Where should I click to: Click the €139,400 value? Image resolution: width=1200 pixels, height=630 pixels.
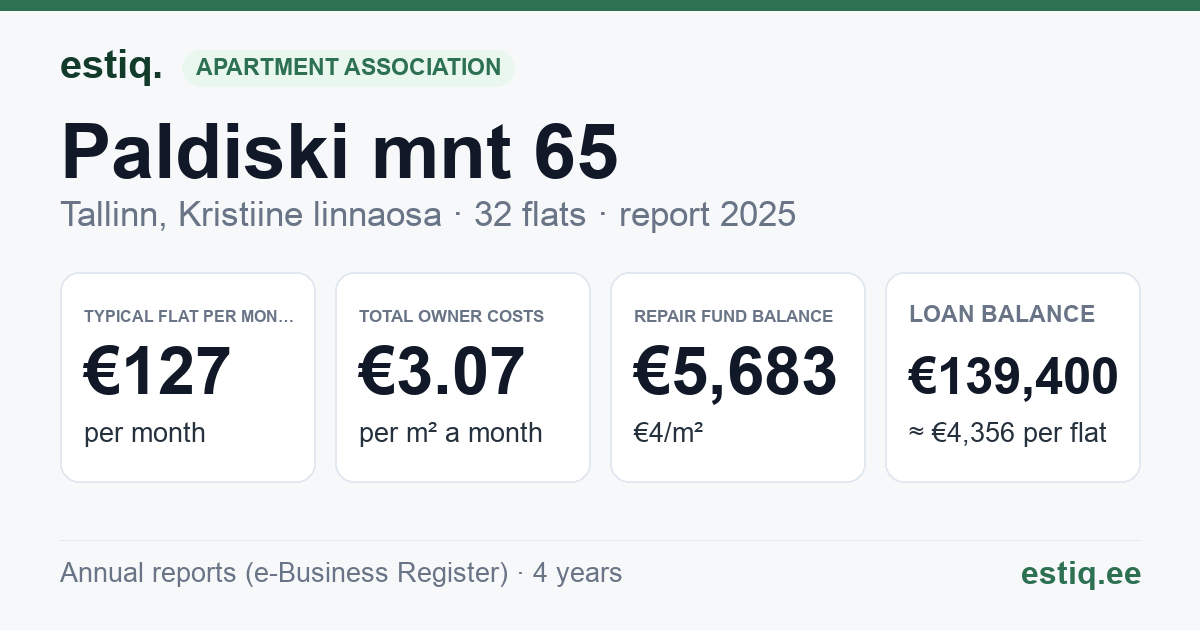1014,377
